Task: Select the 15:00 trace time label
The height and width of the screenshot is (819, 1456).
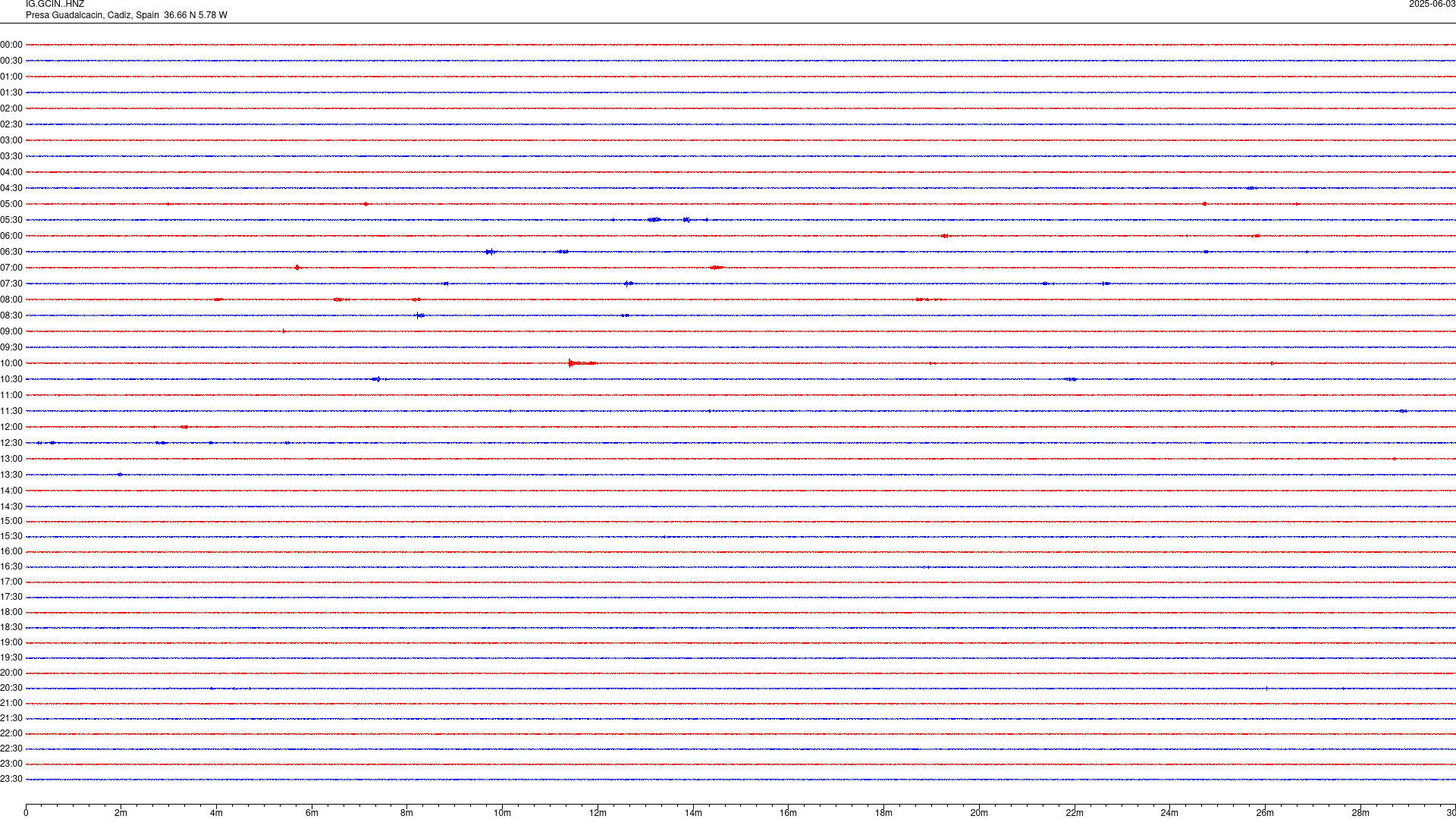Action: [11, 521]
